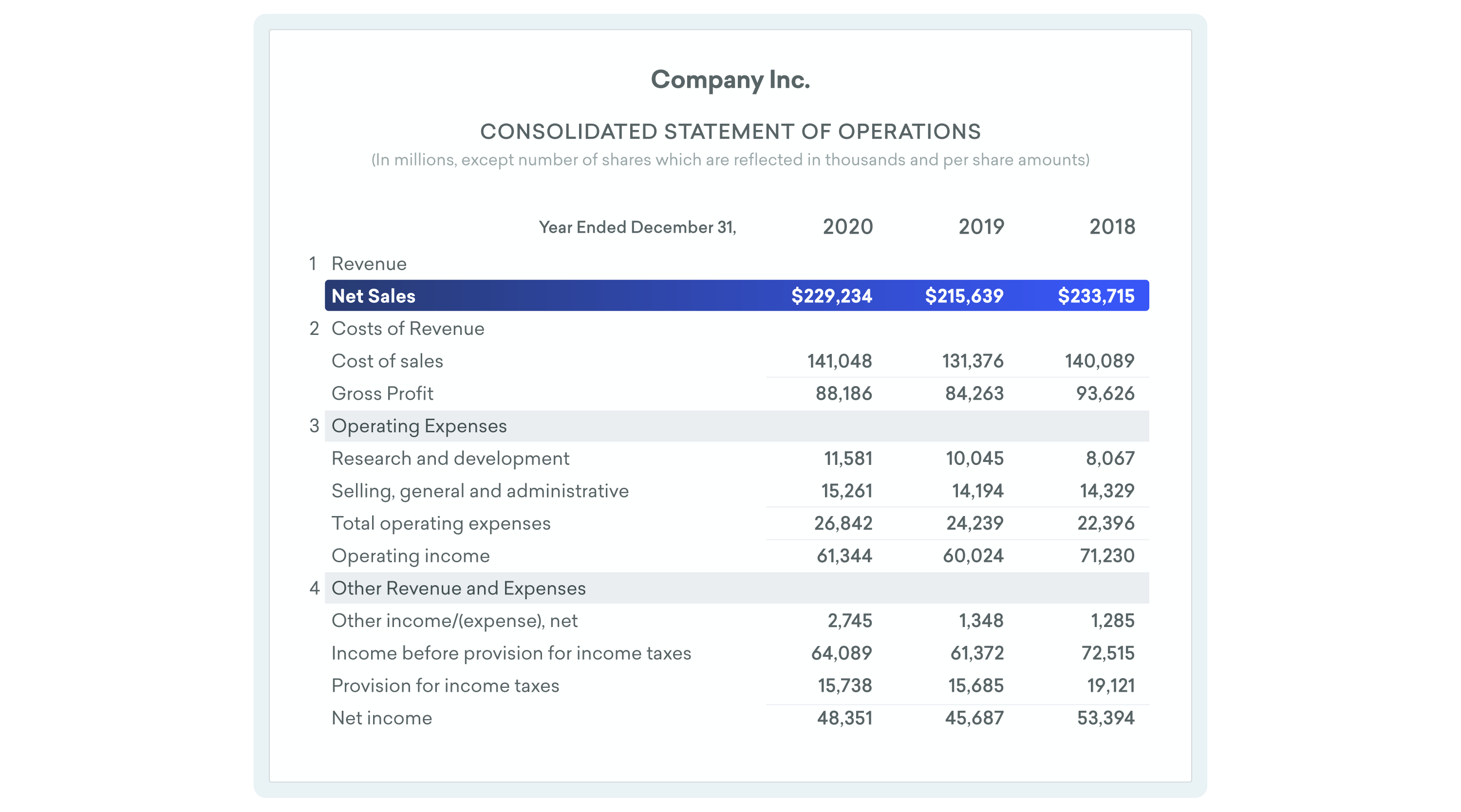This screenshot has width=1461, height=812.
Task: Click the Consolidated Statement of Operations heading
Action: tap(730, 131)
